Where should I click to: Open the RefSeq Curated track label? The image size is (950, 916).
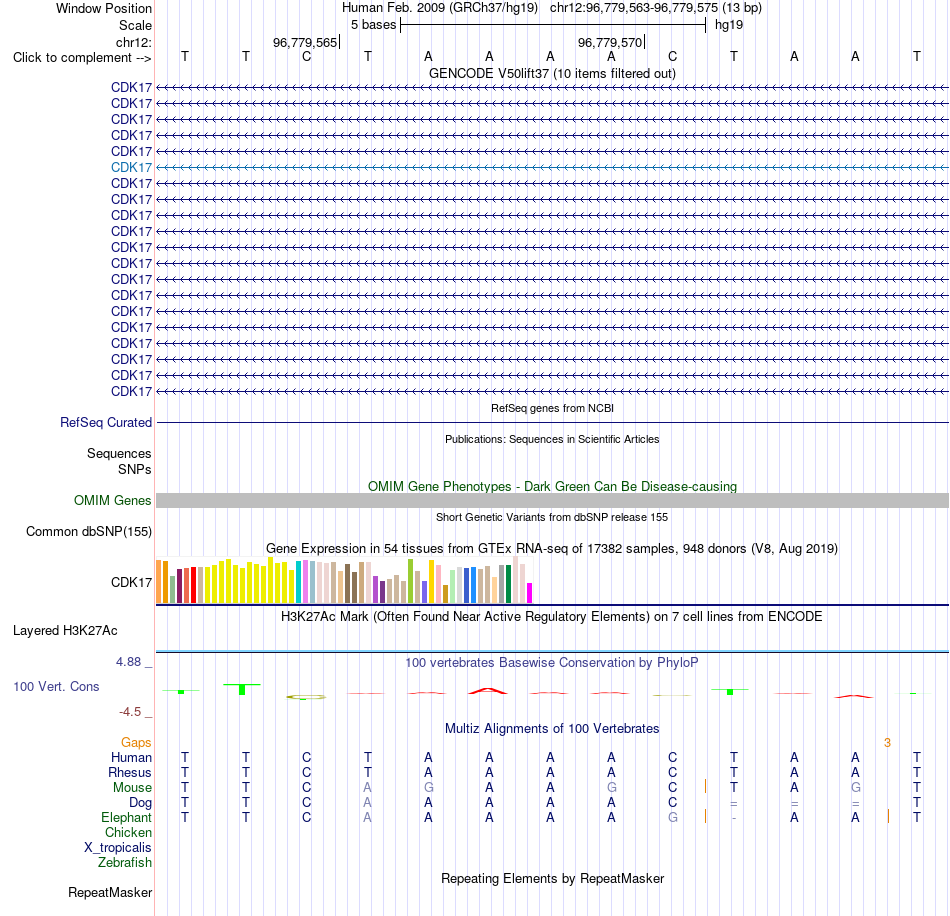106,422
